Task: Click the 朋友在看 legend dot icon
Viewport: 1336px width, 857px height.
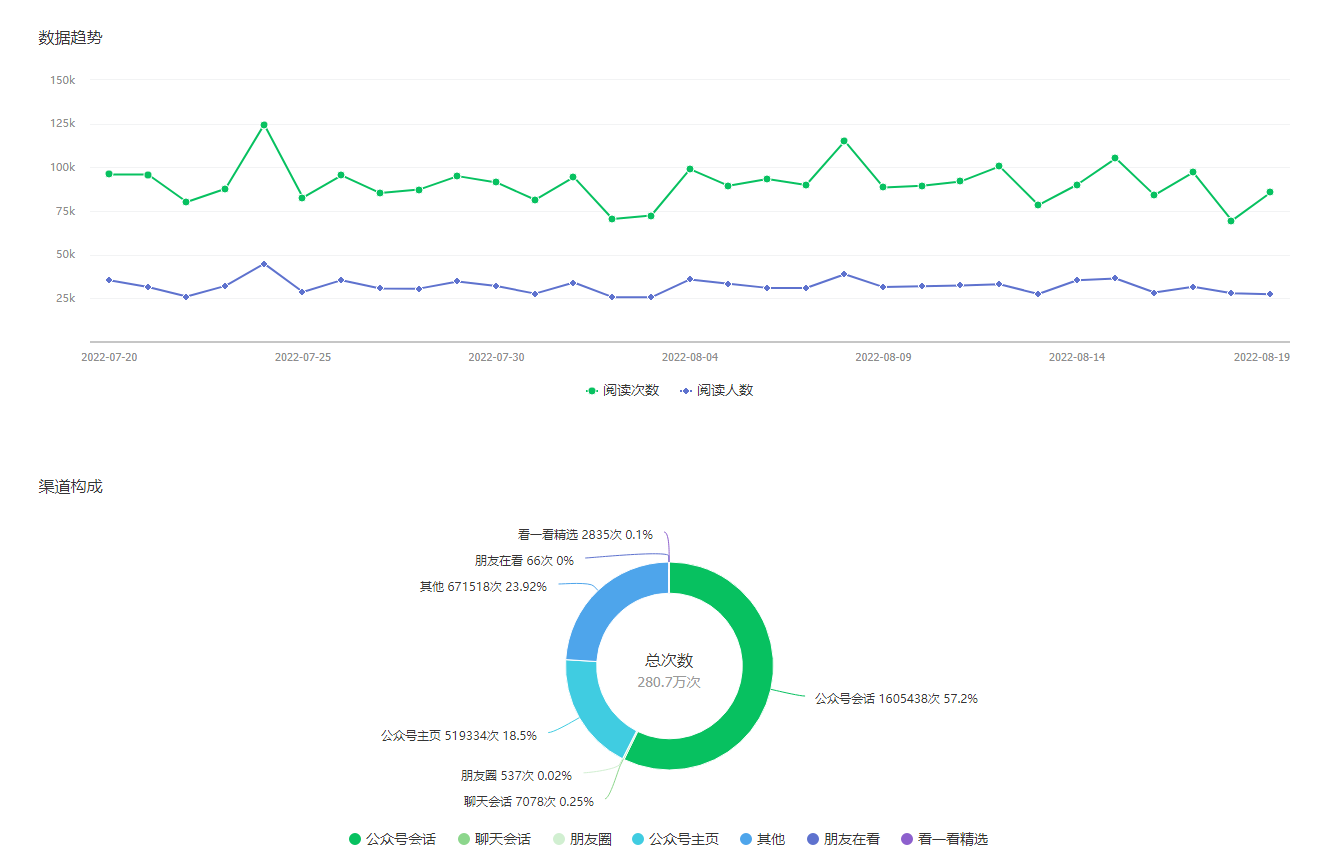Action: pyautogui.click(x=813, y=839)
